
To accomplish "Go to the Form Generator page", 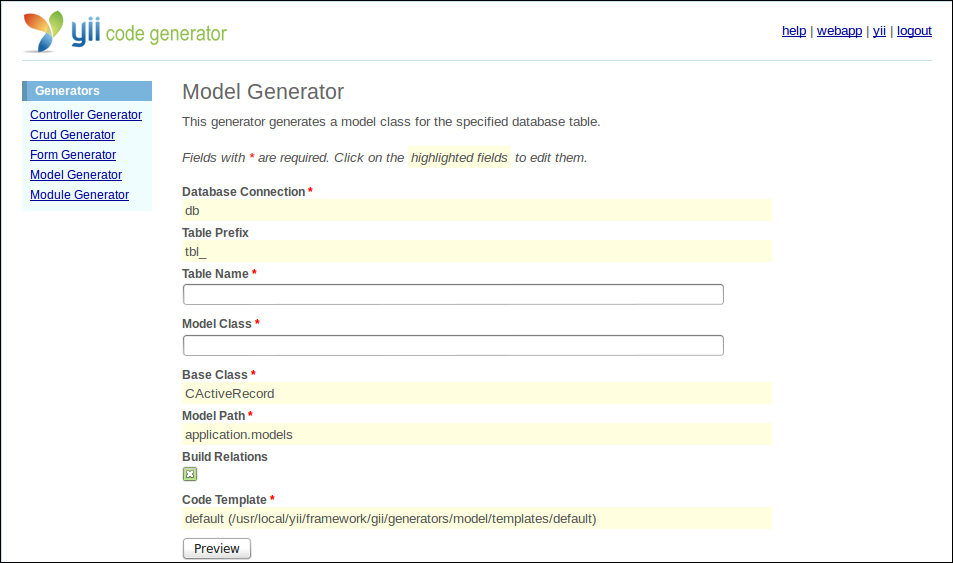I will tap(73, 155).
